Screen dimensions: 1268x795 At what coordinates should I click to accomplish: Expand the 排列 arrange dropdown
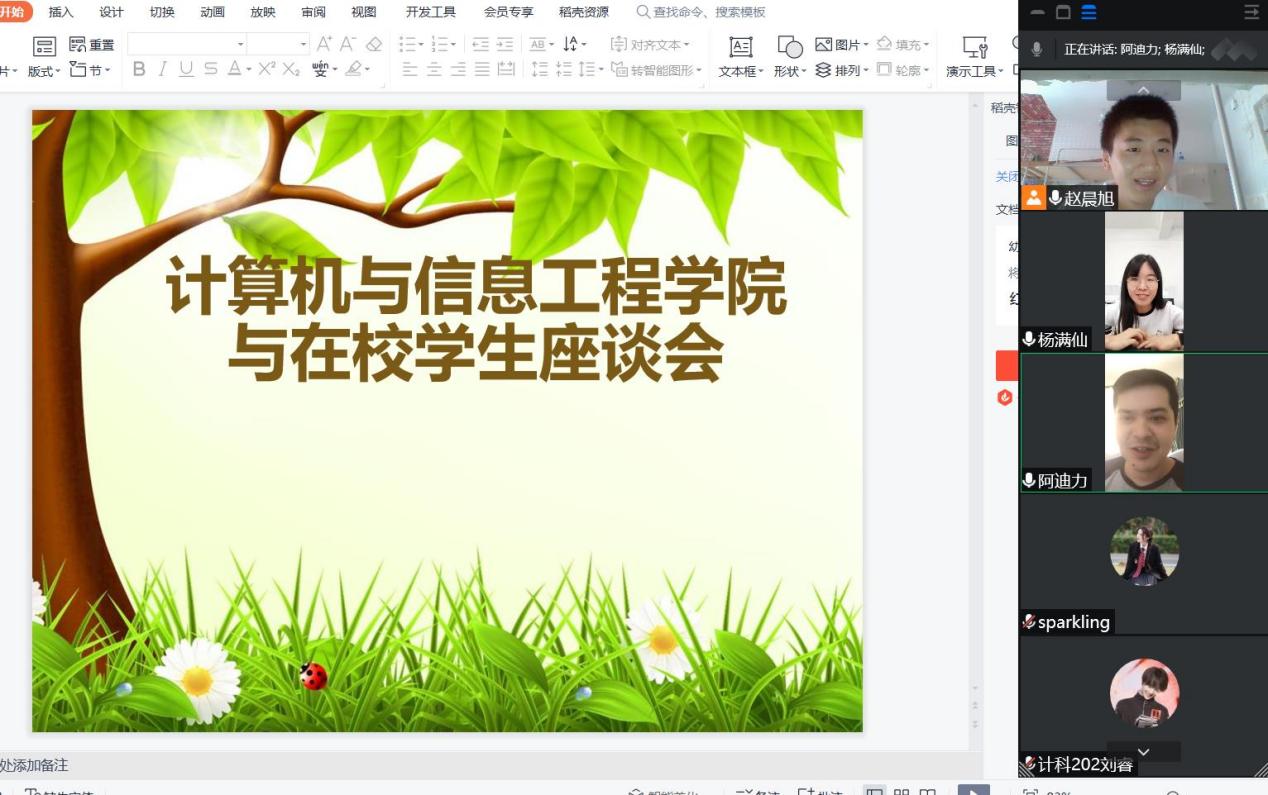coord(866,70)
